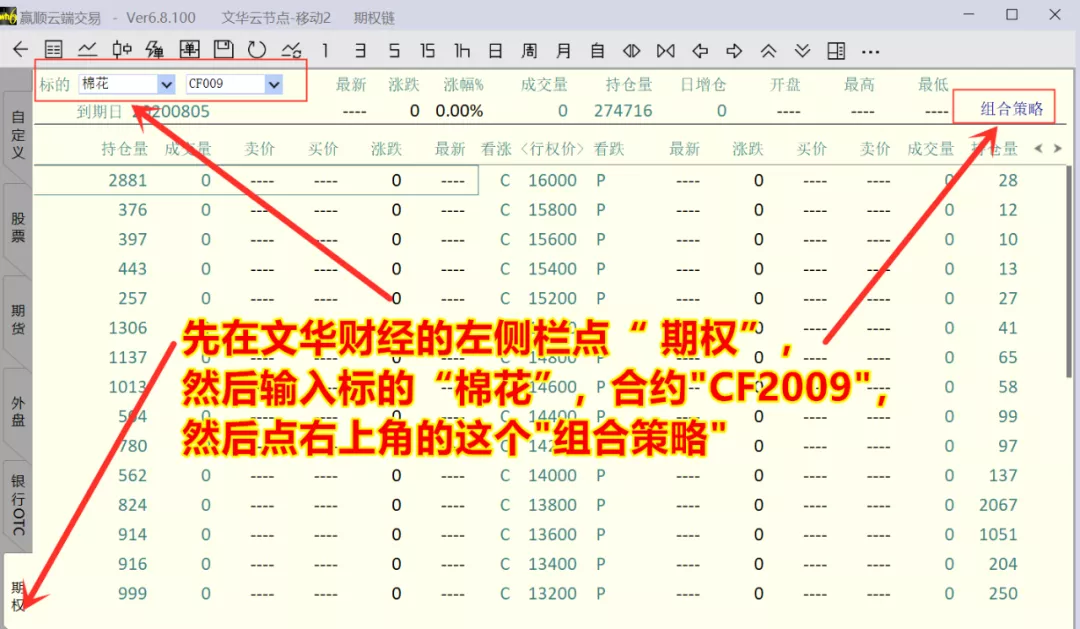Click the put open interest value 1051
The image size is (1080, 629).
pyautogui.click(x=998, y=535)
